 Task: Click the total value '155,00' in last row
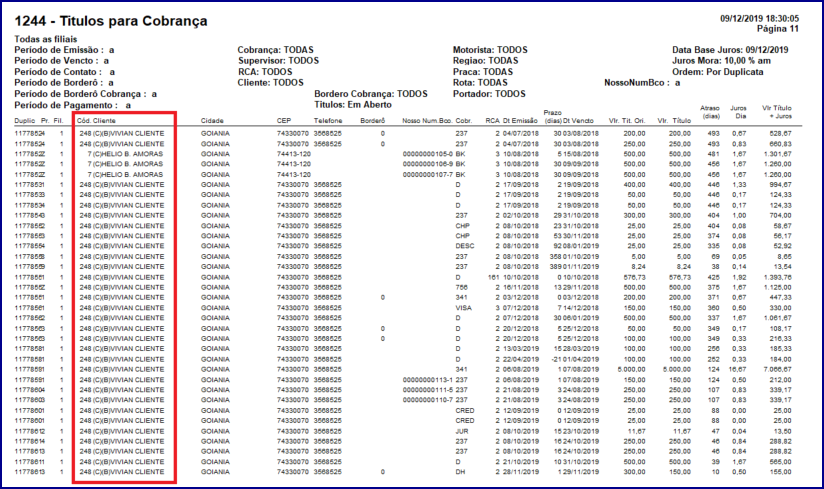[779, 472]
